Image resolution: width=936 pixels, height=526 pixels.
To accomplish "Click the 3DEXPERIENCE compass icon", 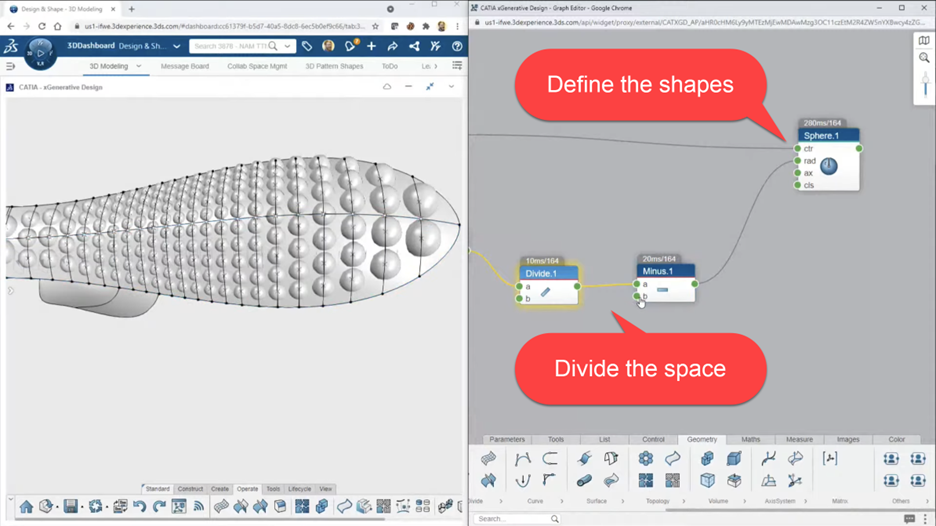I will (x=40, y=53).
